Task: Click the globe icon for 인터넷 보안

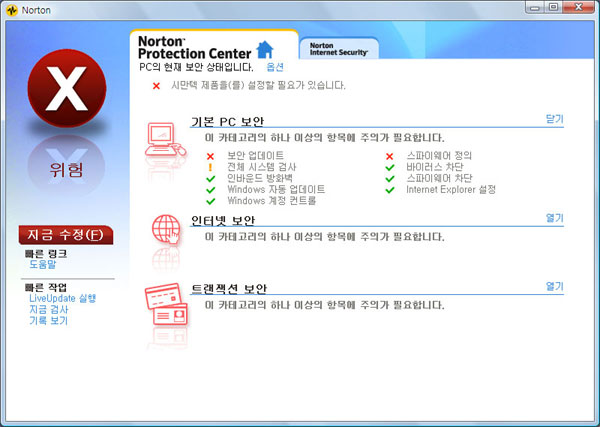Action: tap(166, 229)
